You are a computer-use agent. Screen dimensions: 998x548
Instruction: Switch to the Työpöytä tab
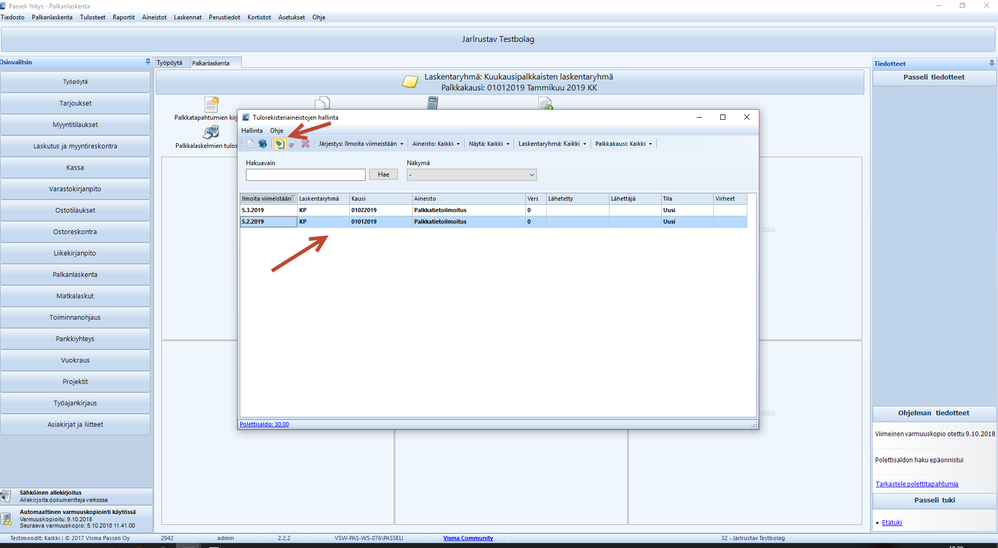click(170, 63)
